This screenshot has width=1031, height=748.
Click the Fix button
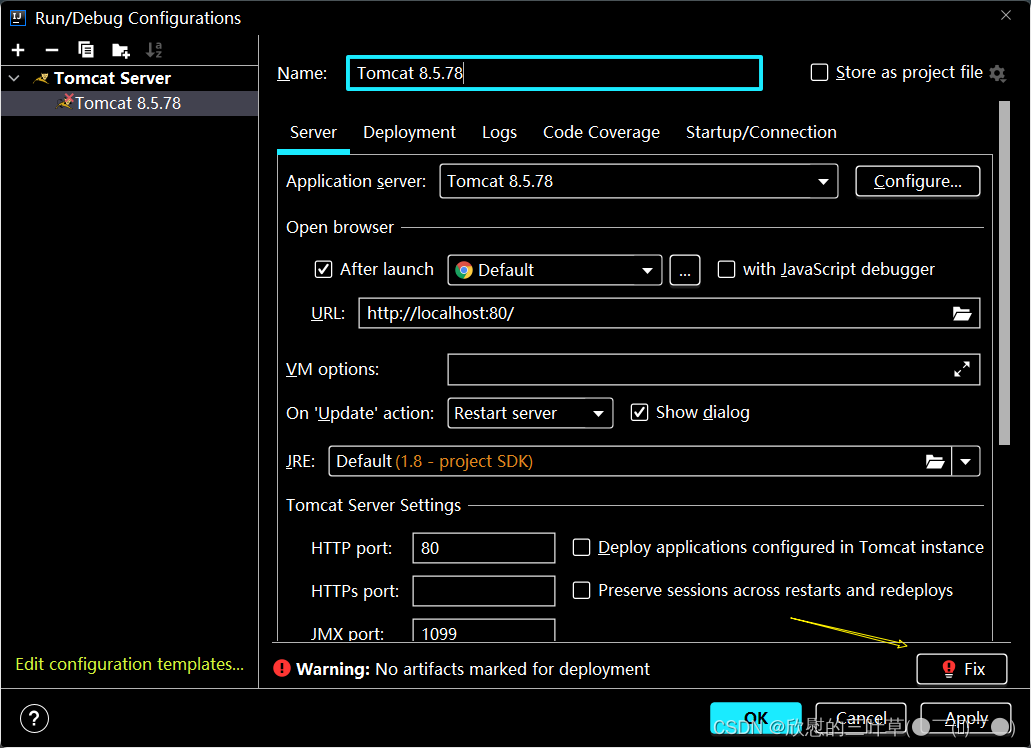click(x=961, y=669)
